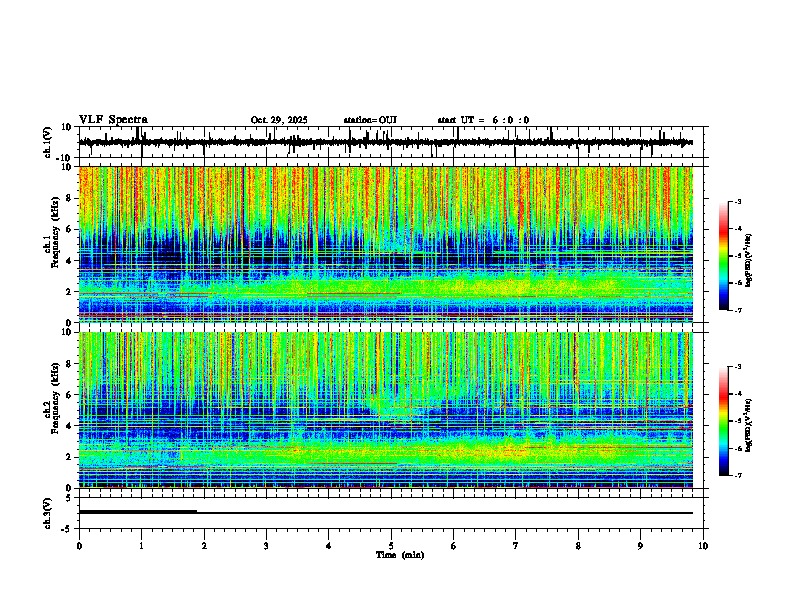Viewport: 792px width, 612px height.
Task: Click the time axis tick label "4"
Action: pos(329,546)
